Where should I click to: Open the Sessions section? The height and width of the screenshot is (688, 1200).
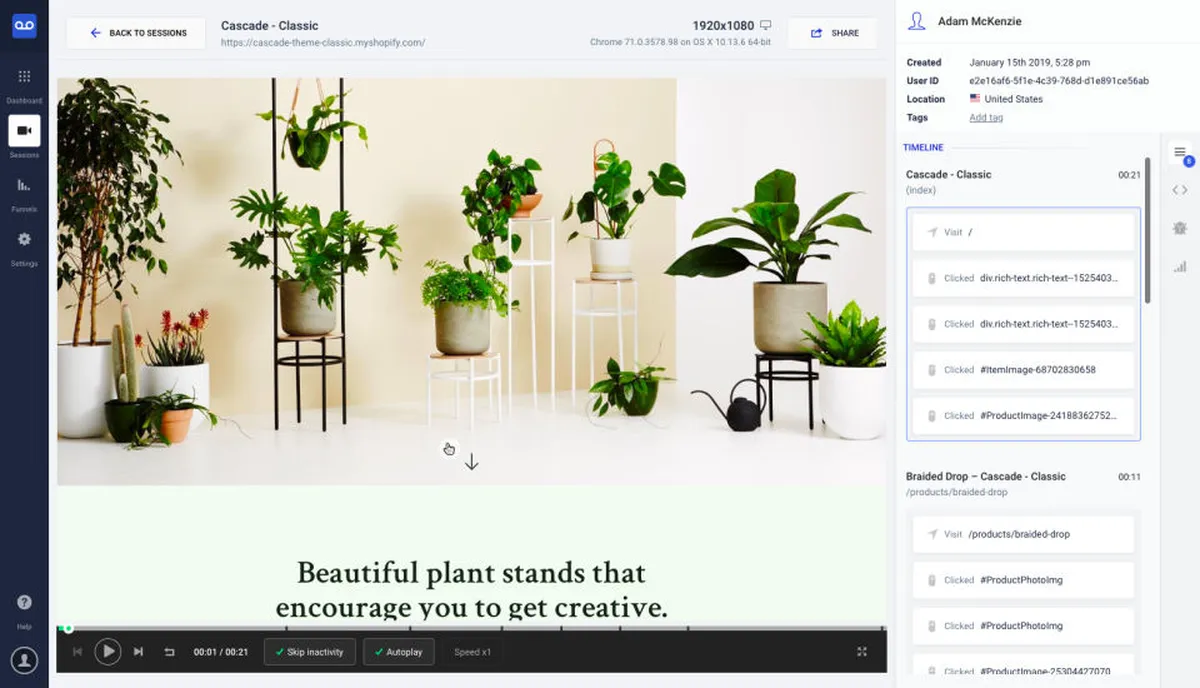(24, 138)
